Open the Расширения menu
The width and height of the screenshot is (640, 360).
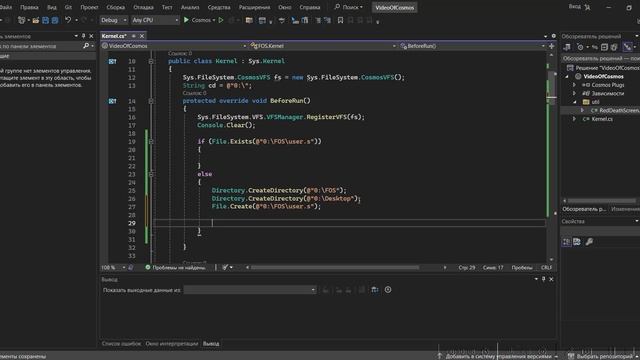(x=254, y=7)
